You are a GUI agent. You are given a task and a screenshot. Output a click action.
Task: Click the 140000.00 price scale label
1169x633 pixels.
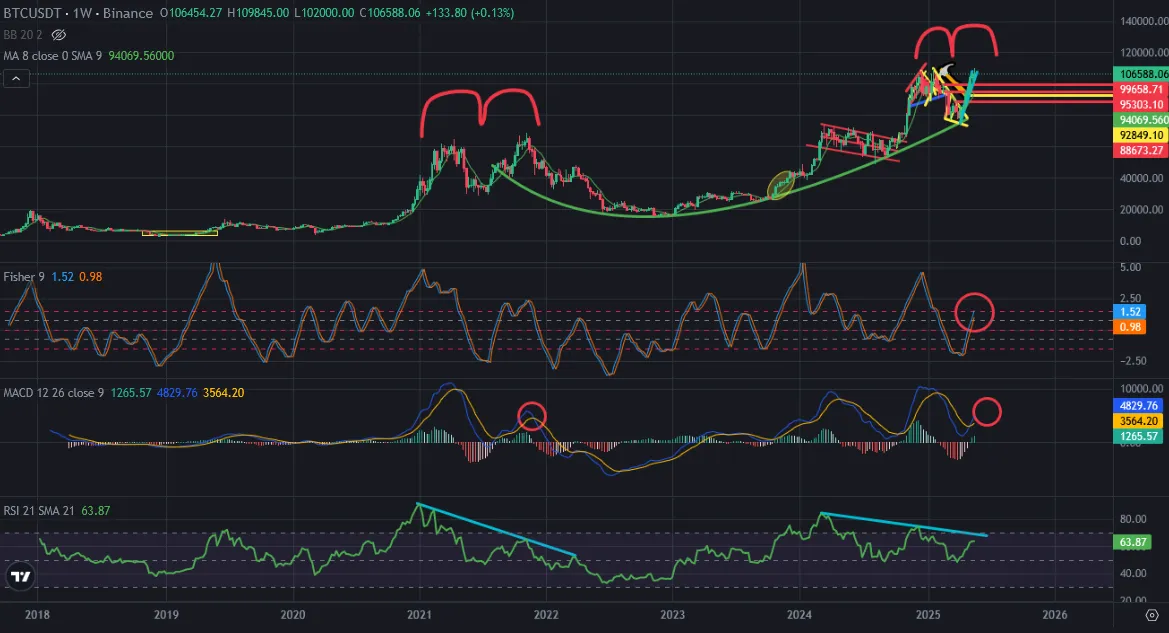[x=1143, y=22]
